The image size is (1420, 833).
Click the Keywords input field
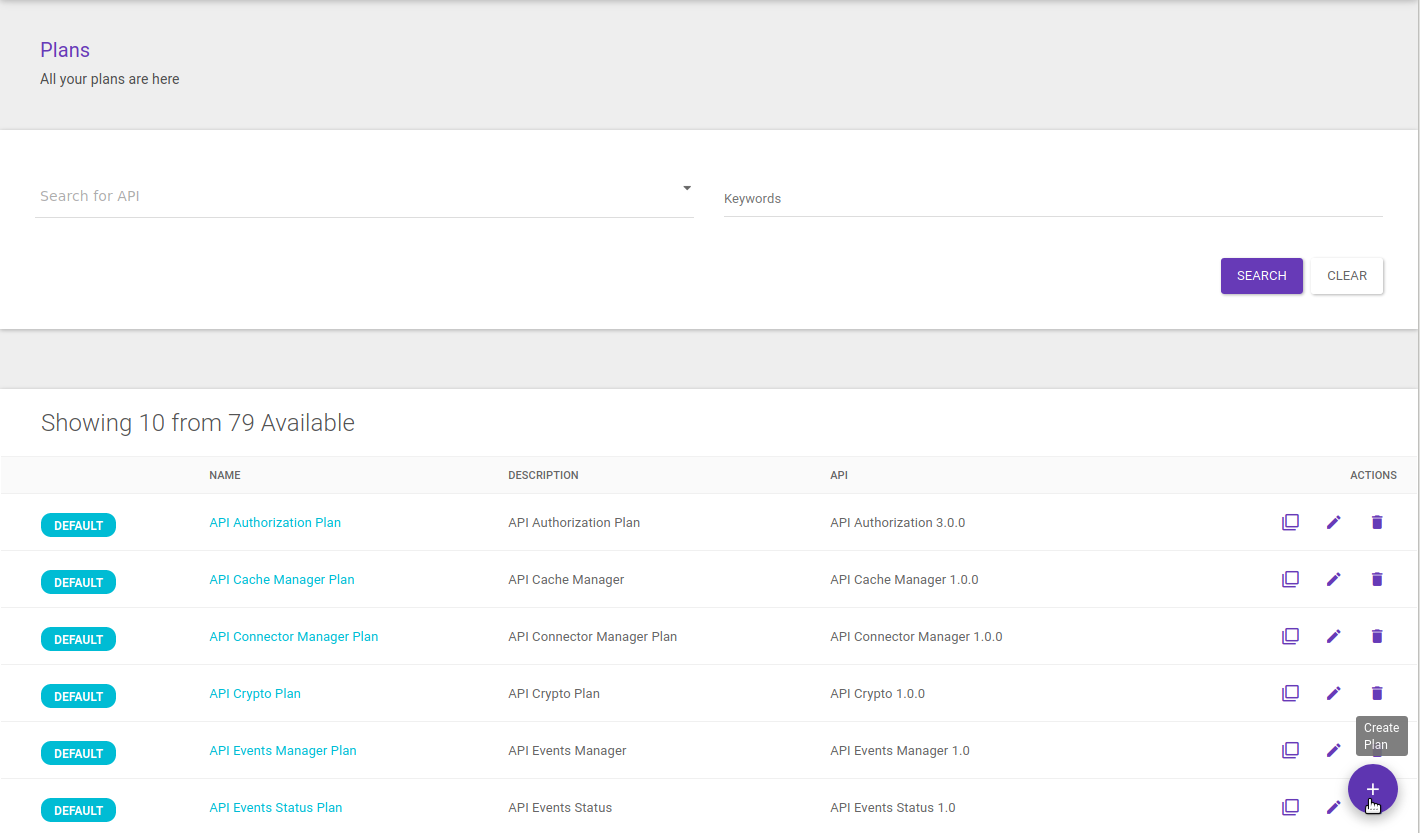coord(1052,198)
